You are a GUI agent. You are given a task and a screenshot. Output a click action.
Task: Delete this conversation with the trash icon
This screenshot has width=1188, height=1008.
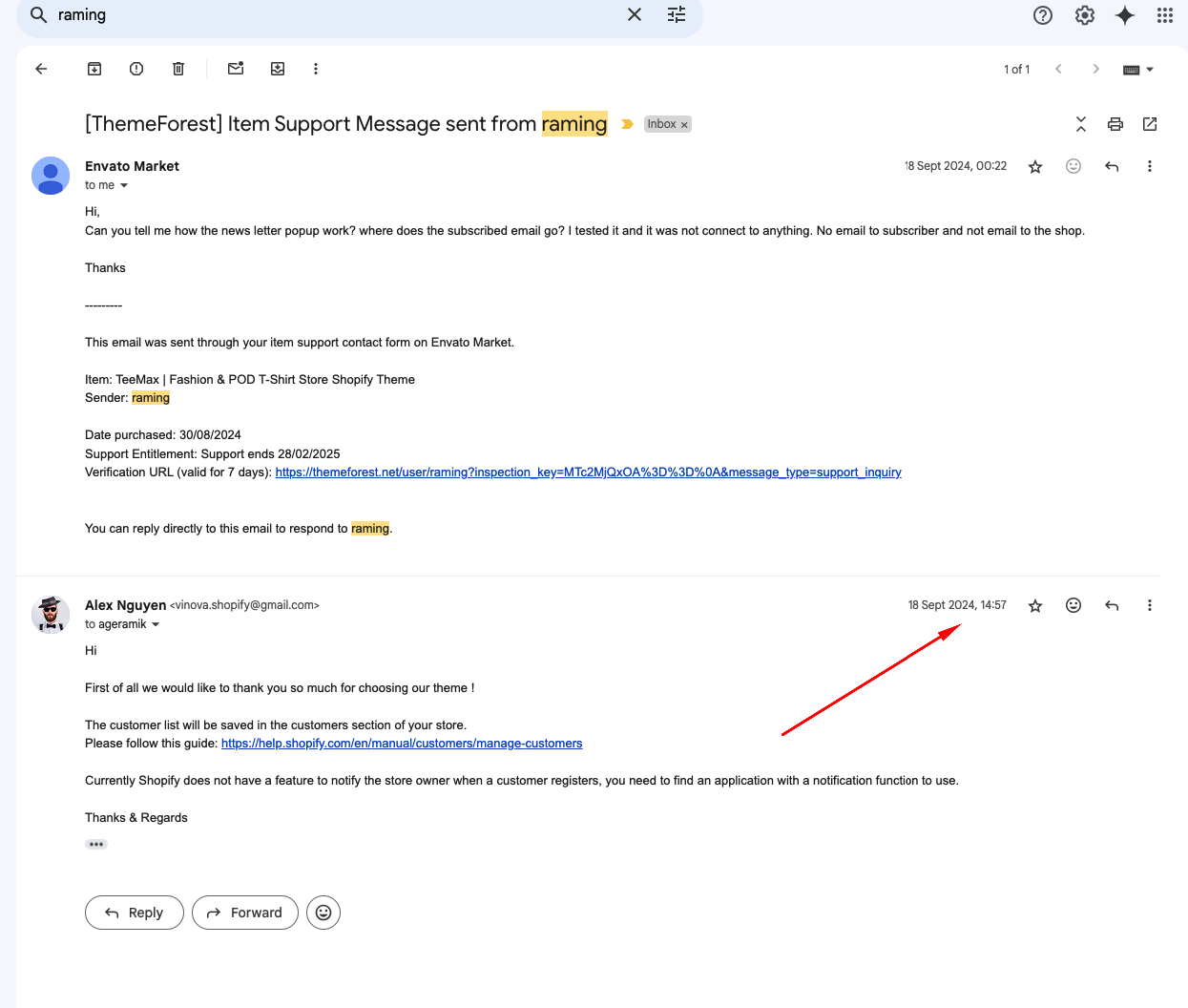pos(178,69)
